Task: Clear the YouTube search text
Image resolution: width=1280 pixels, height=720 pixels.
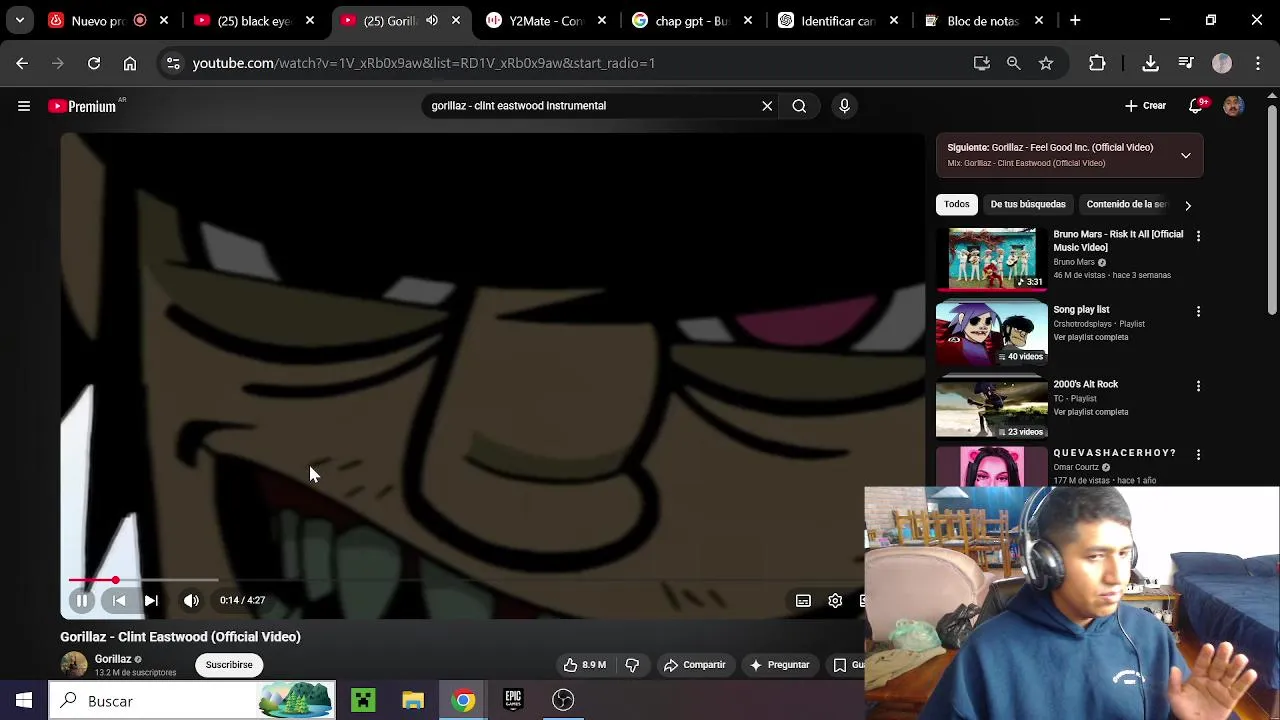Action: coord(767,106)
